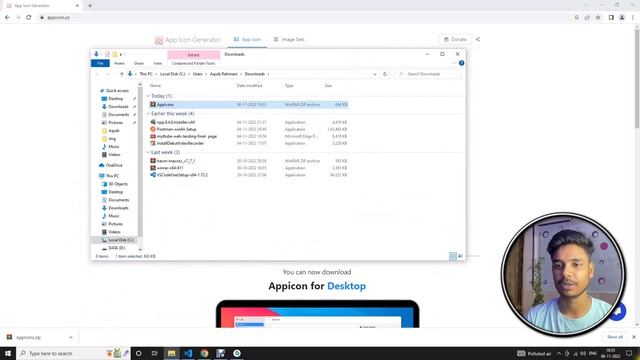This screenshot has width=640, height=360.
Task: Click Chrome's back arrow button
Action: (x=7, y=18)
